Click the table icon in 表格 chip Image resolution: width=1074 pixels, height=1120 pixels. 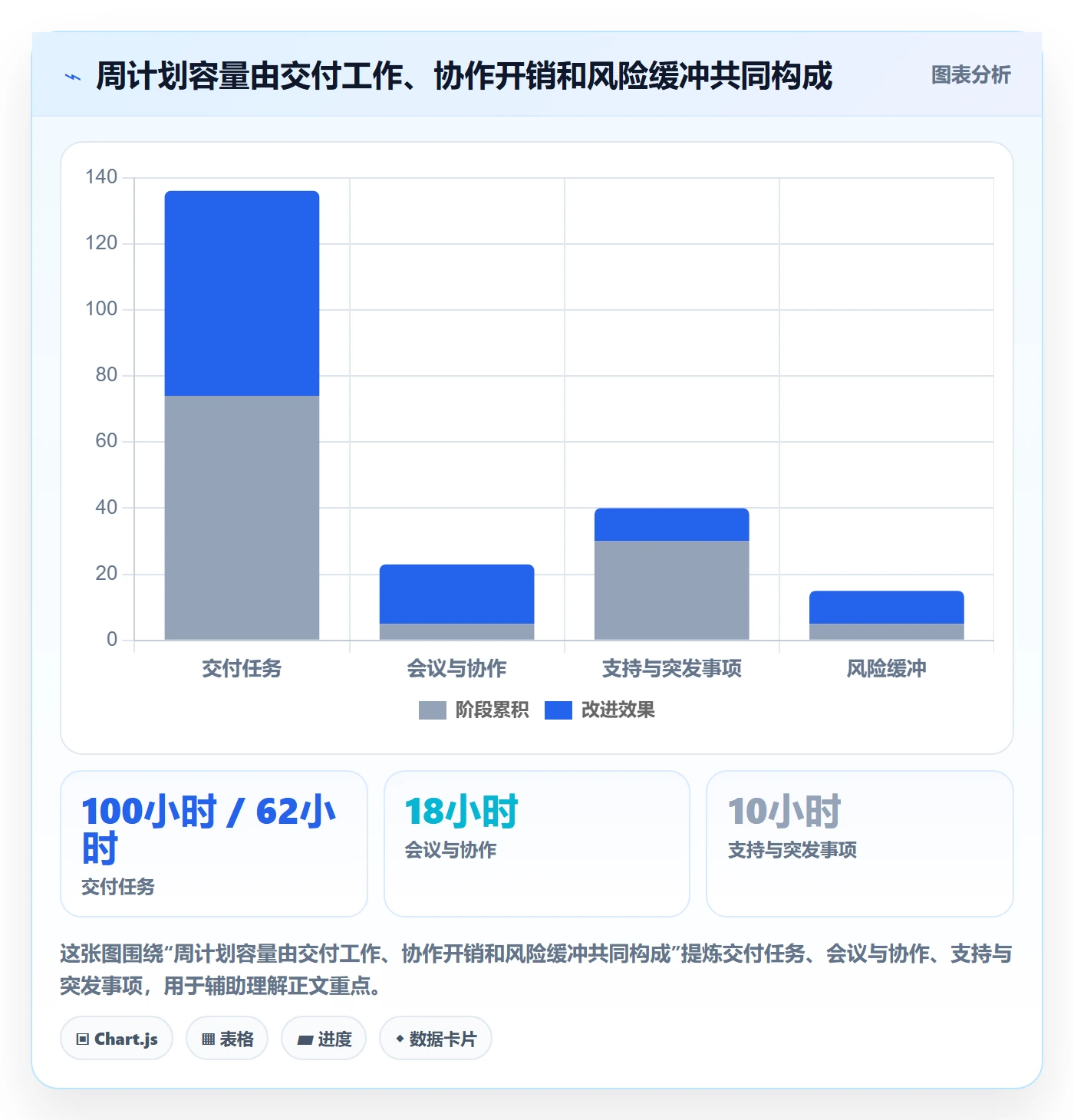click(208, 1039)
